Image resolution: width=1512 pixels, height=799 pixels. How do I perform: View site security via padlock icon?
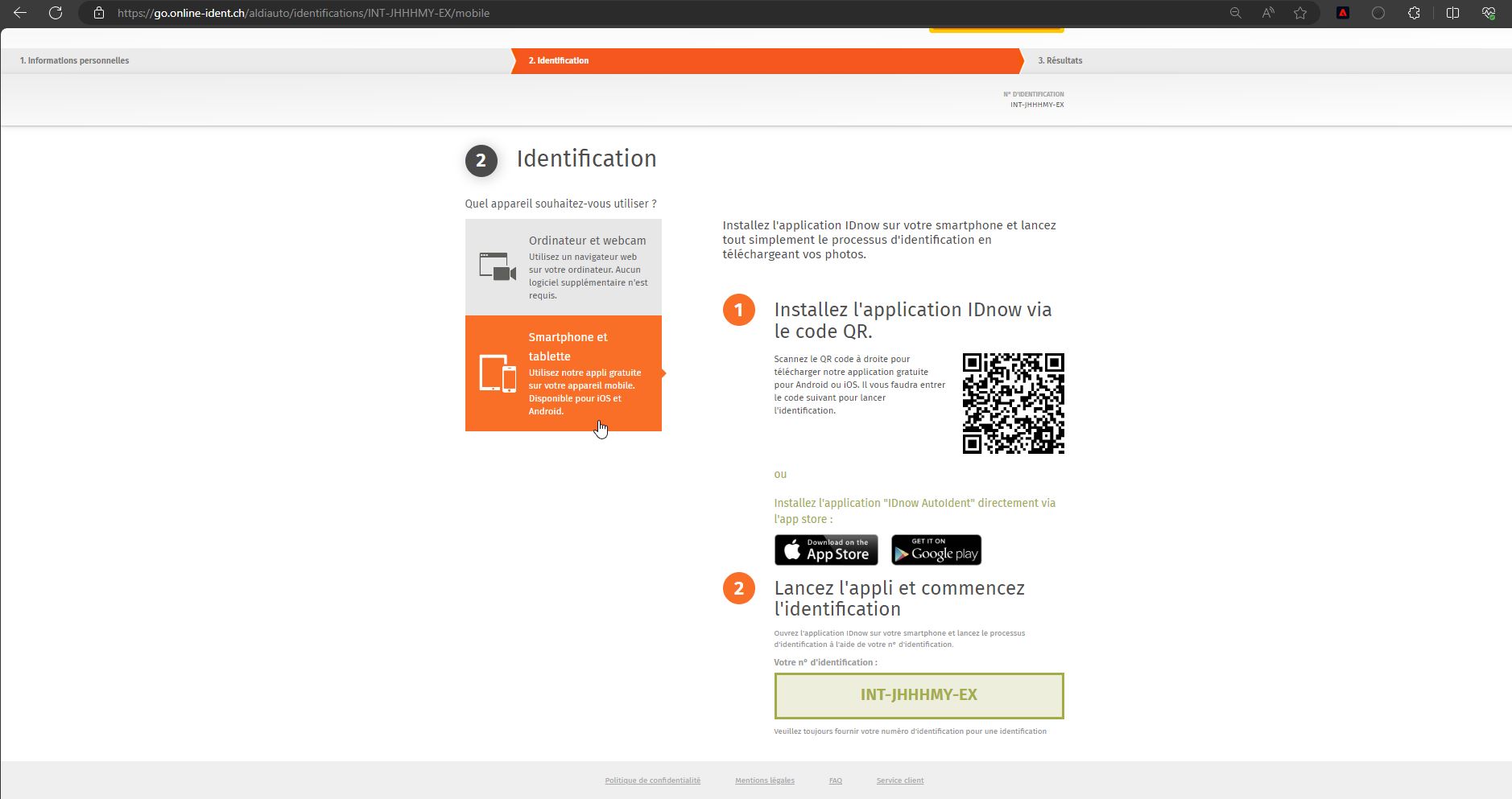click(x=99, y=13)
